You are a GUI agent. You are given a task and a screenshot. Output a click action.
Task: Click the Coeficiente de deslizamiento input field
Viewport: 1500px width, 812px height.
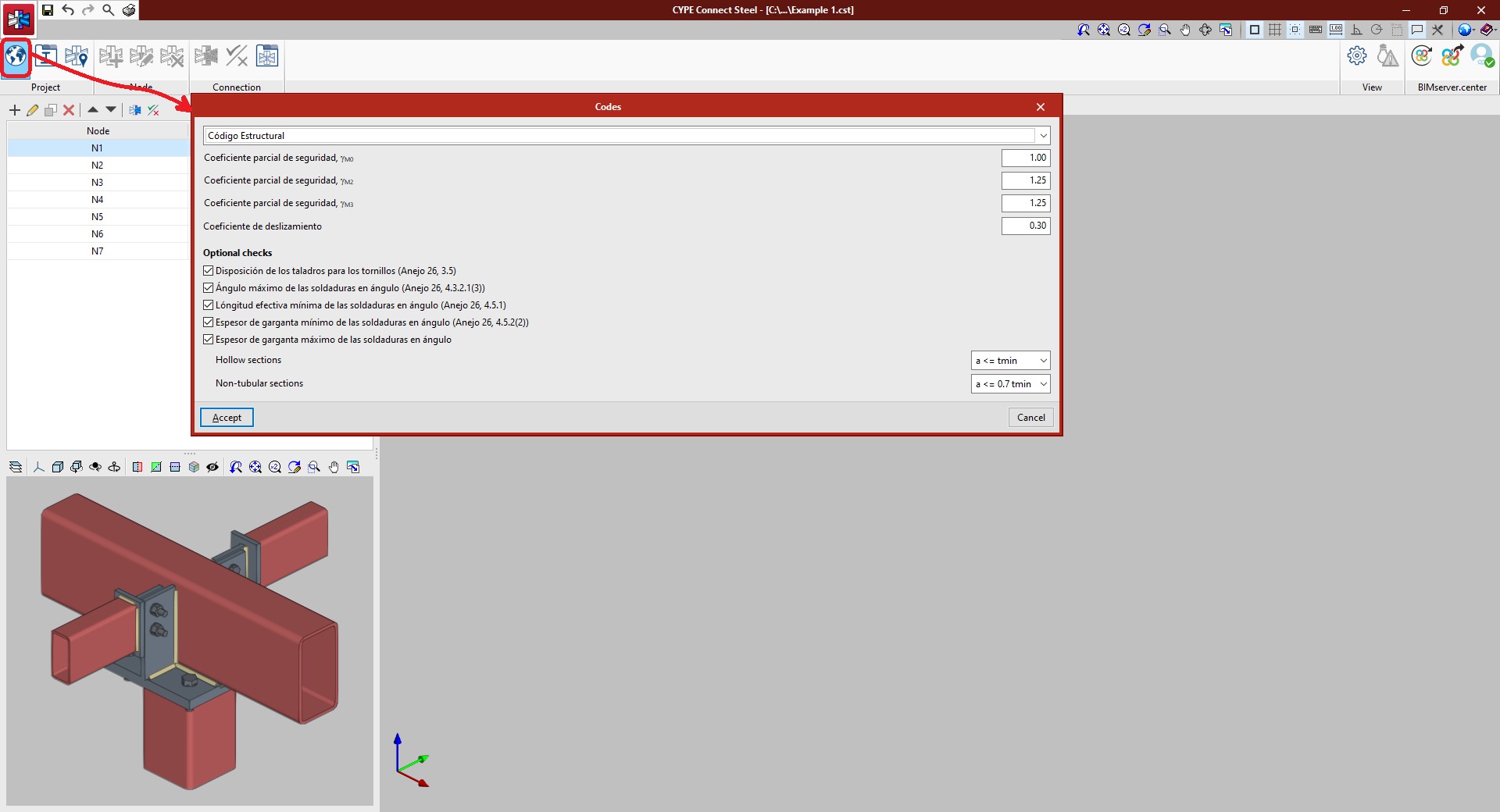click(1025, 226)
